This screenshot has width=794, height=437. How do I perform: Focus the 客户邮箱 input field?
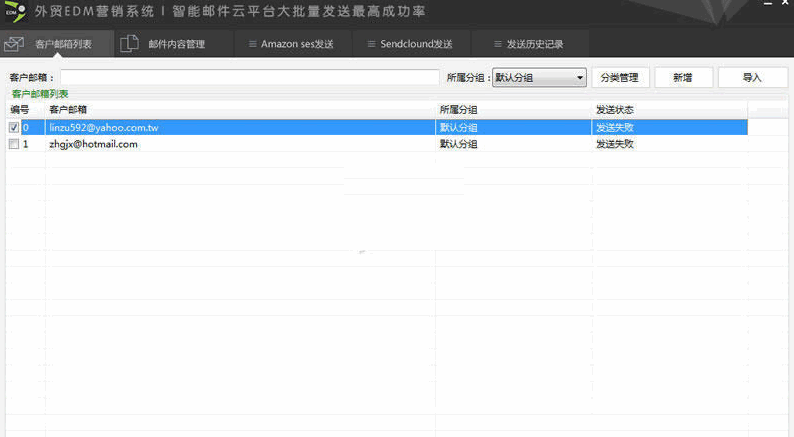click(x=250, y=77)
